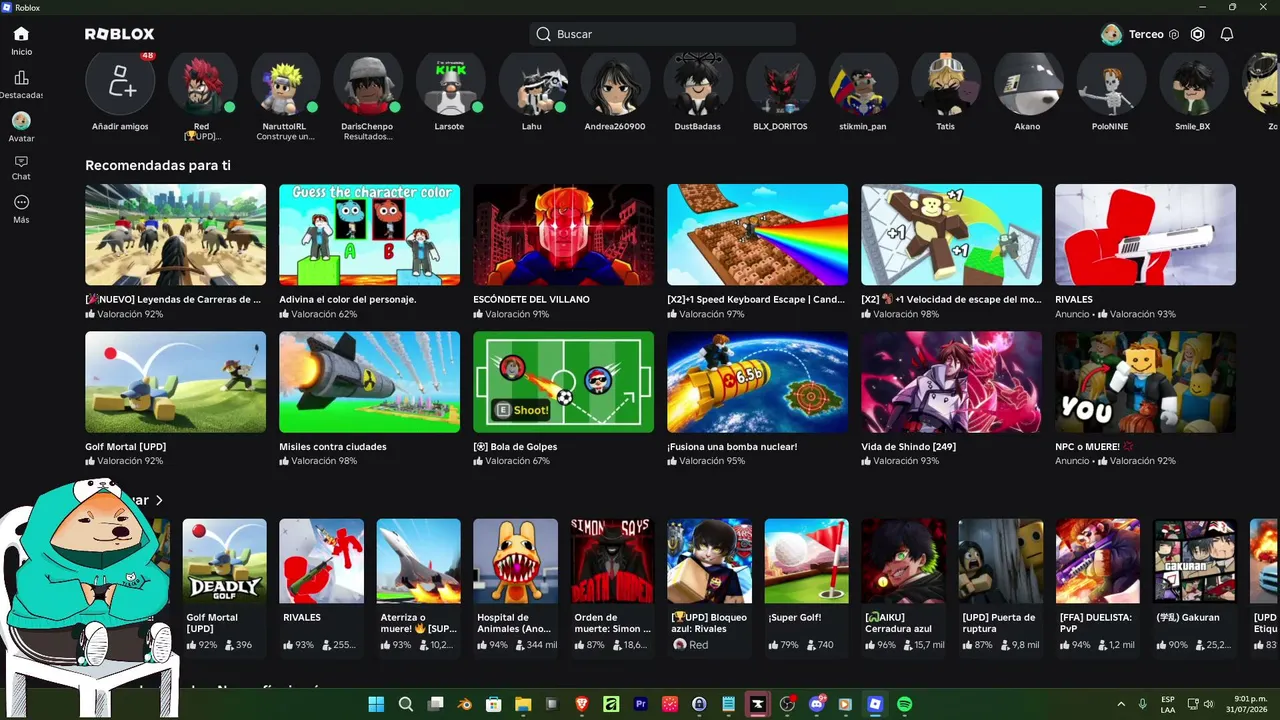Open Windows taskbar search icon
The image size is (1280, 720).
pyautogui.click(x=406, y=704)
